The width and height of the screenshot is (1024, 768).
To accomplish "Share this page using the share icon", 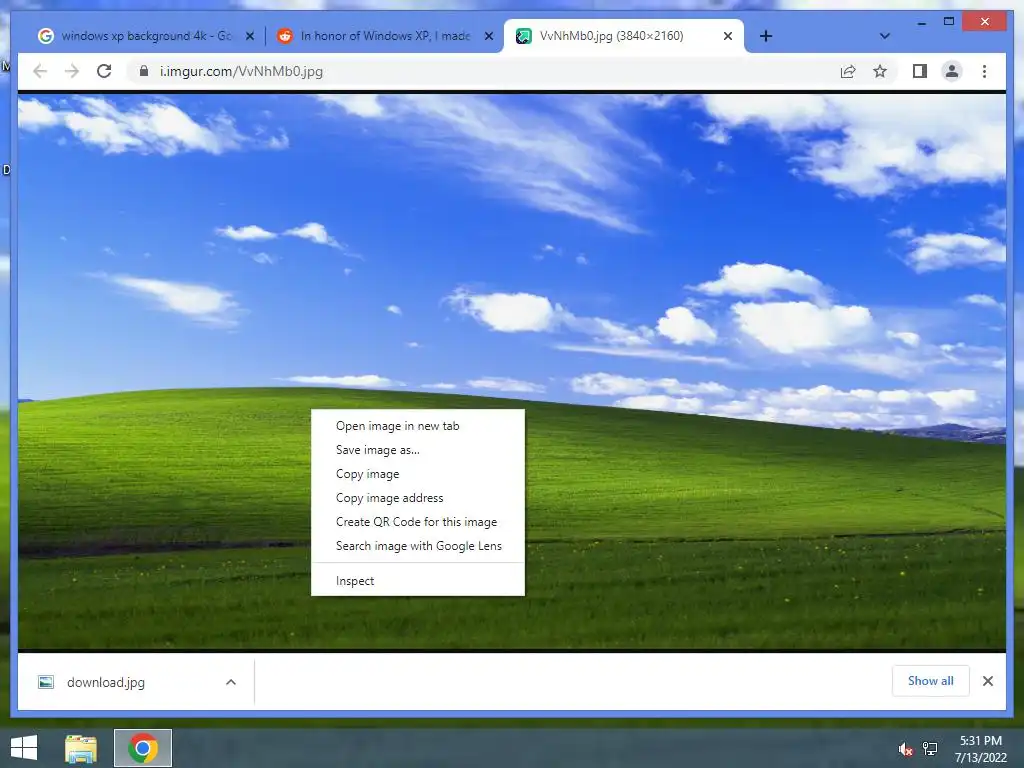I will coord(848,71).
